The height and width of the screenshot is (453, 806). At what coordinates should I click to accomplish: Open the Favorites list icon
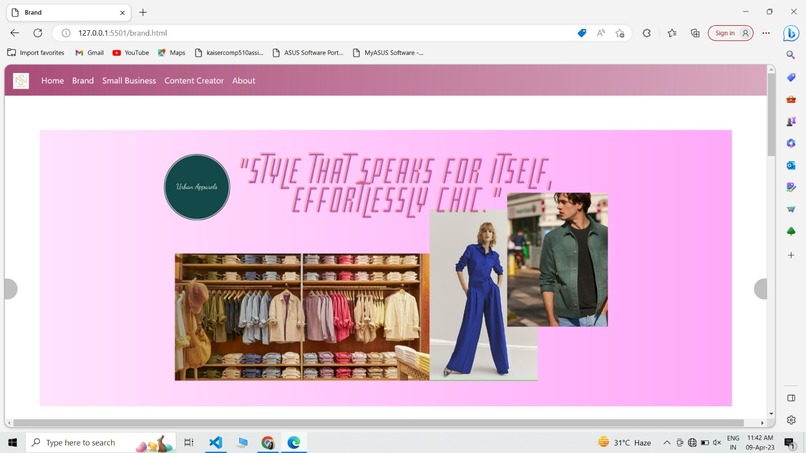tap(672, 33)
